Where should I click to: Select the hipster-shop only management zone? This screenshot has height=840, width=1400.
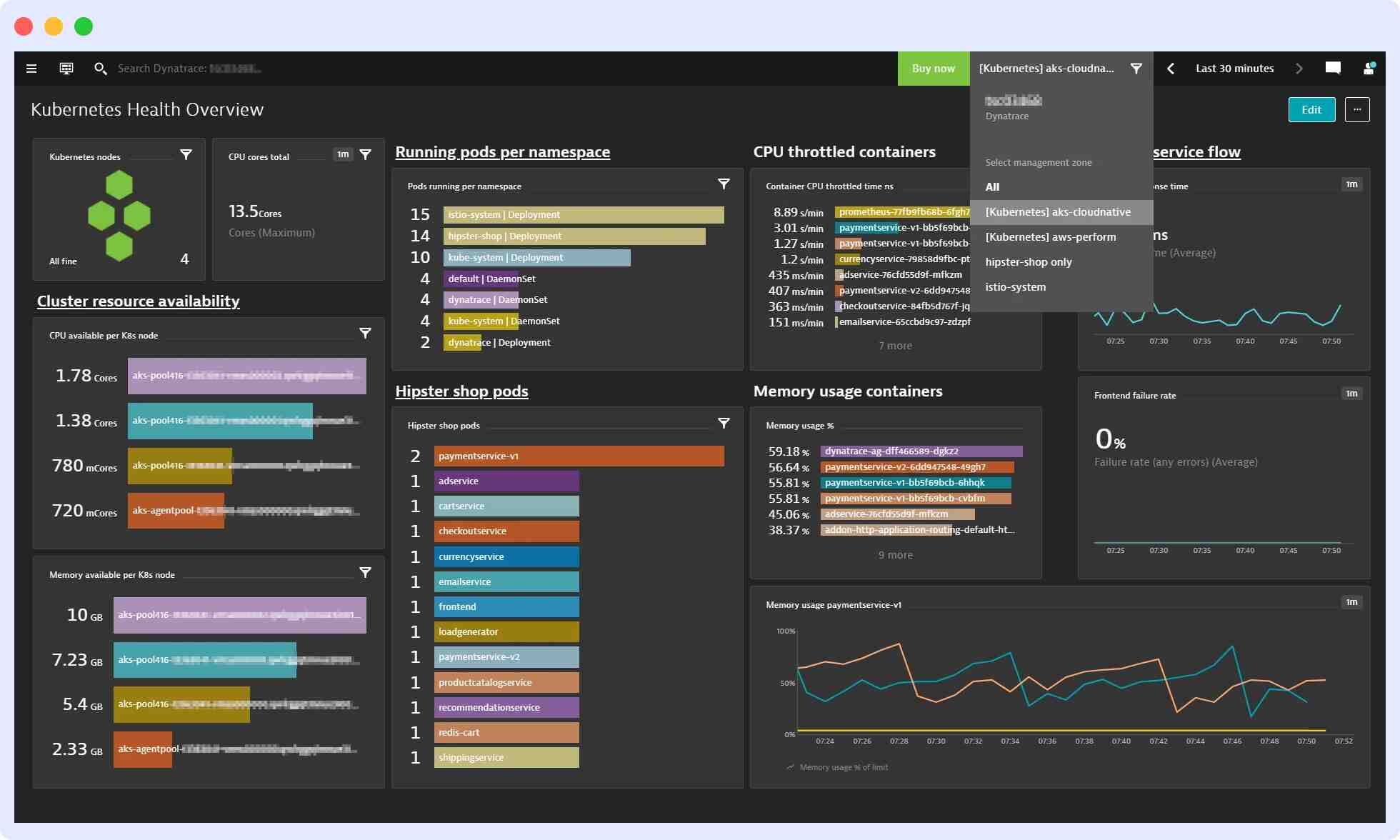coord(1029,261)
